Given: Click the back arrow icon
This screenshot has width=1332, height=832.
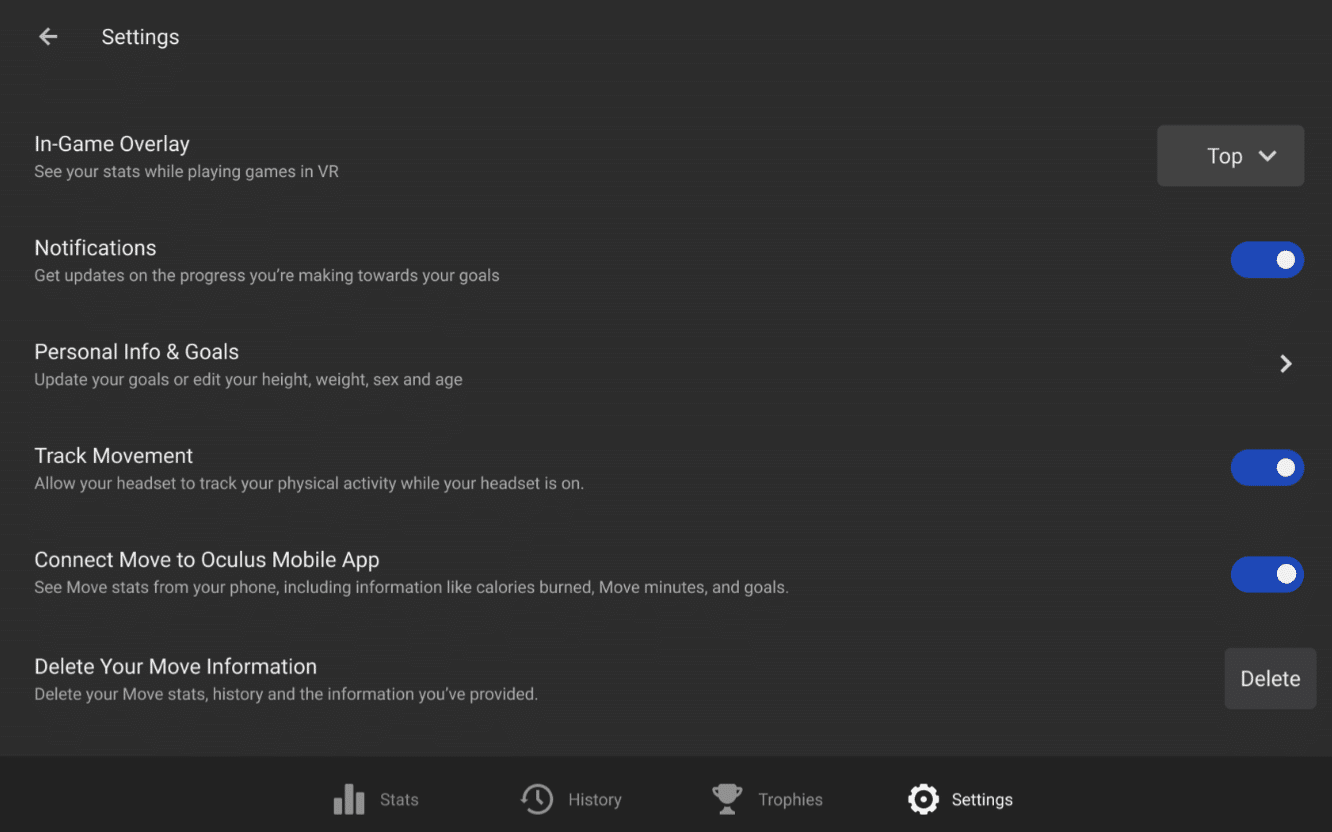Looking at the screenshot, I should 48,37.
